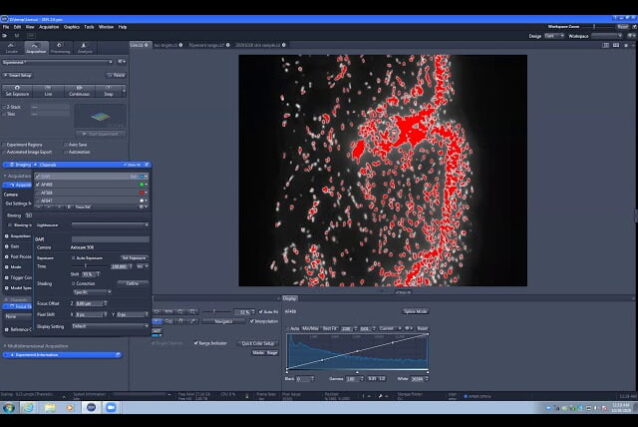Toggle the AF488 channel checkbox
The height and width of the screenshot is (427, 638).
36,185
